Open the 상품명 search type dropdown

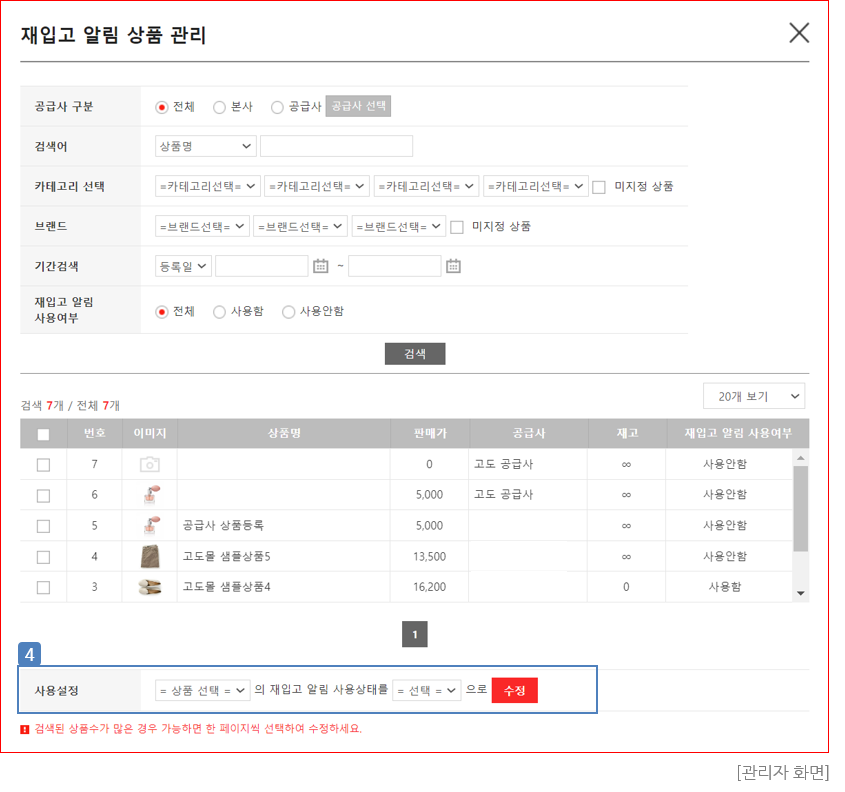[206, 146]
